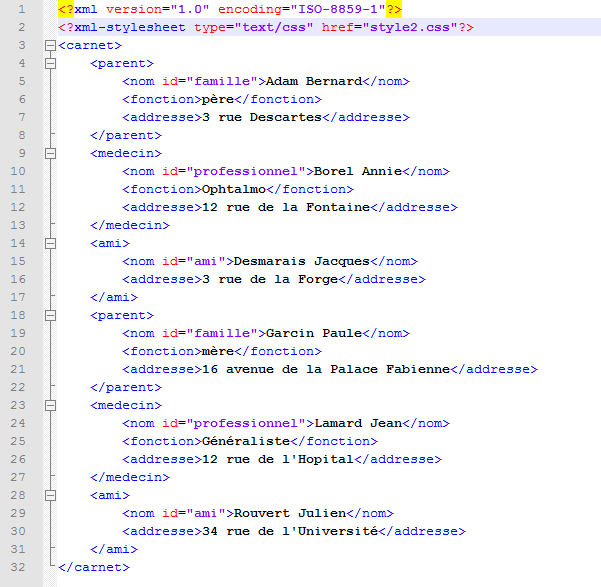Click the closing </carnet> tag
This screenshot has width=601, height=587.
(94, 567)
